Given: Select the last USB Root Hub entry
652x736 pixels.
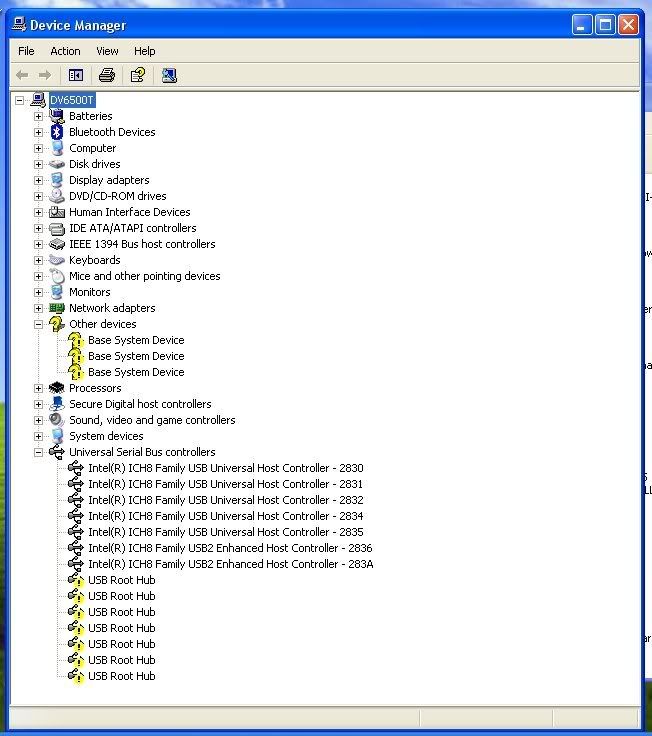Looking at the screenshot, I should [x=122, y=676].
